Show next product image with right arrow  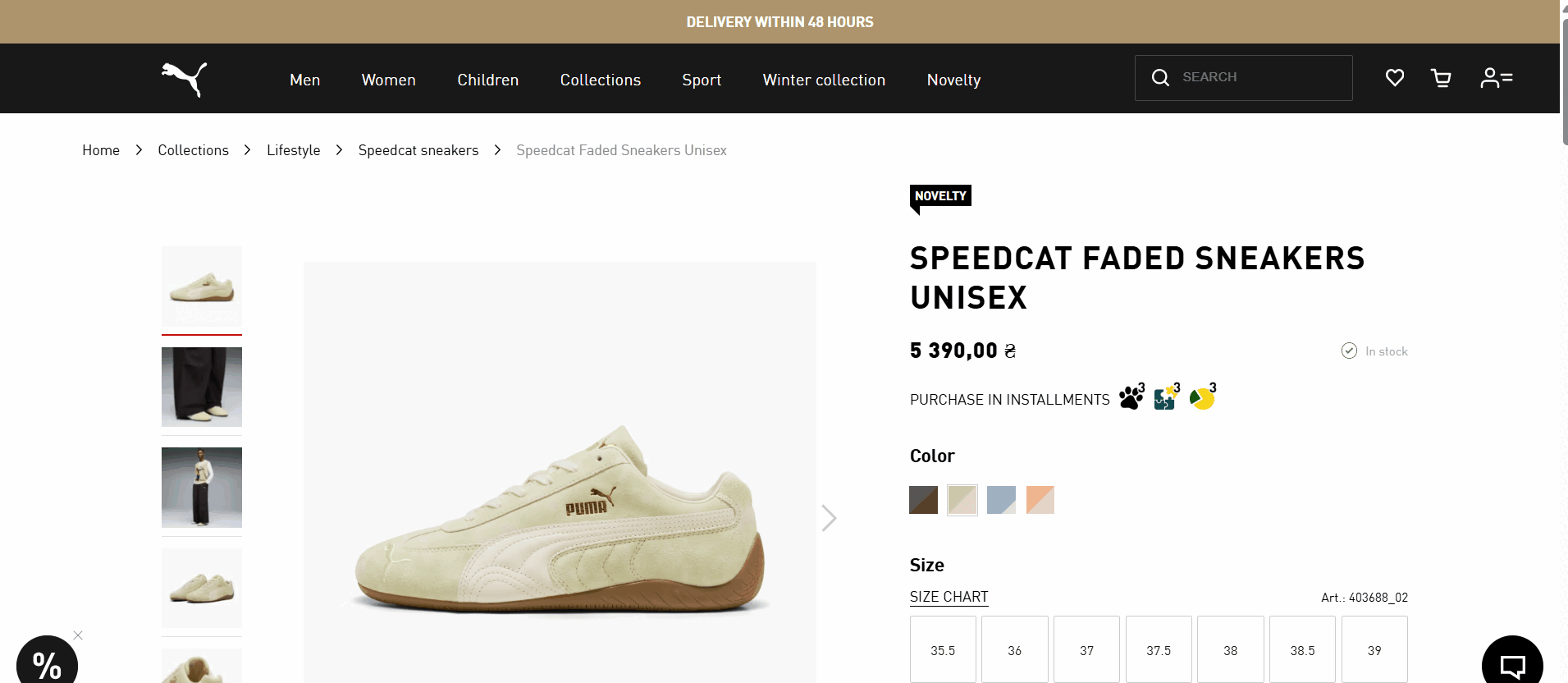click(828, 518)
